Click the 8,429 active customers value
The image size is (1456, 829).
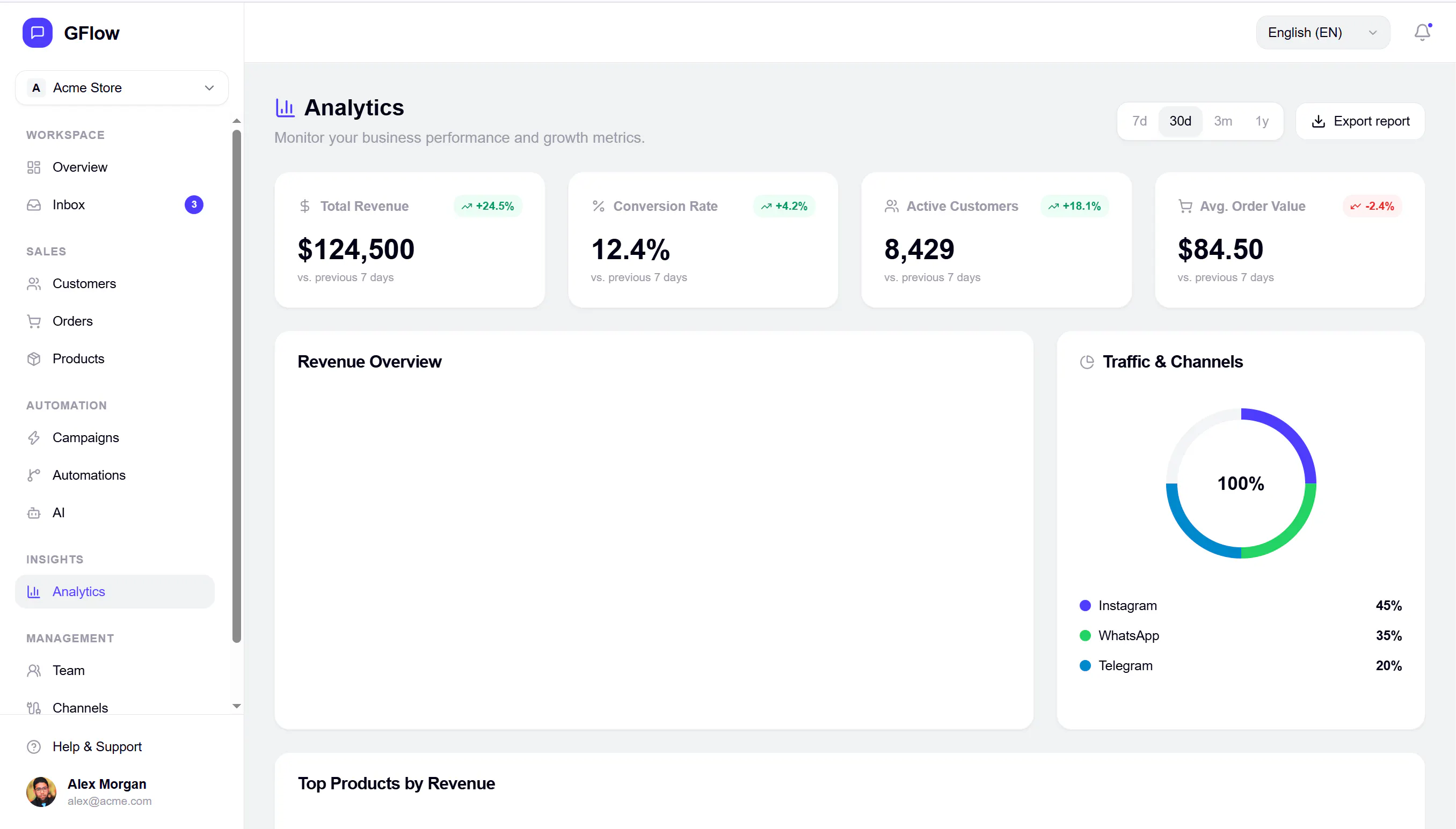pos(920,250)
